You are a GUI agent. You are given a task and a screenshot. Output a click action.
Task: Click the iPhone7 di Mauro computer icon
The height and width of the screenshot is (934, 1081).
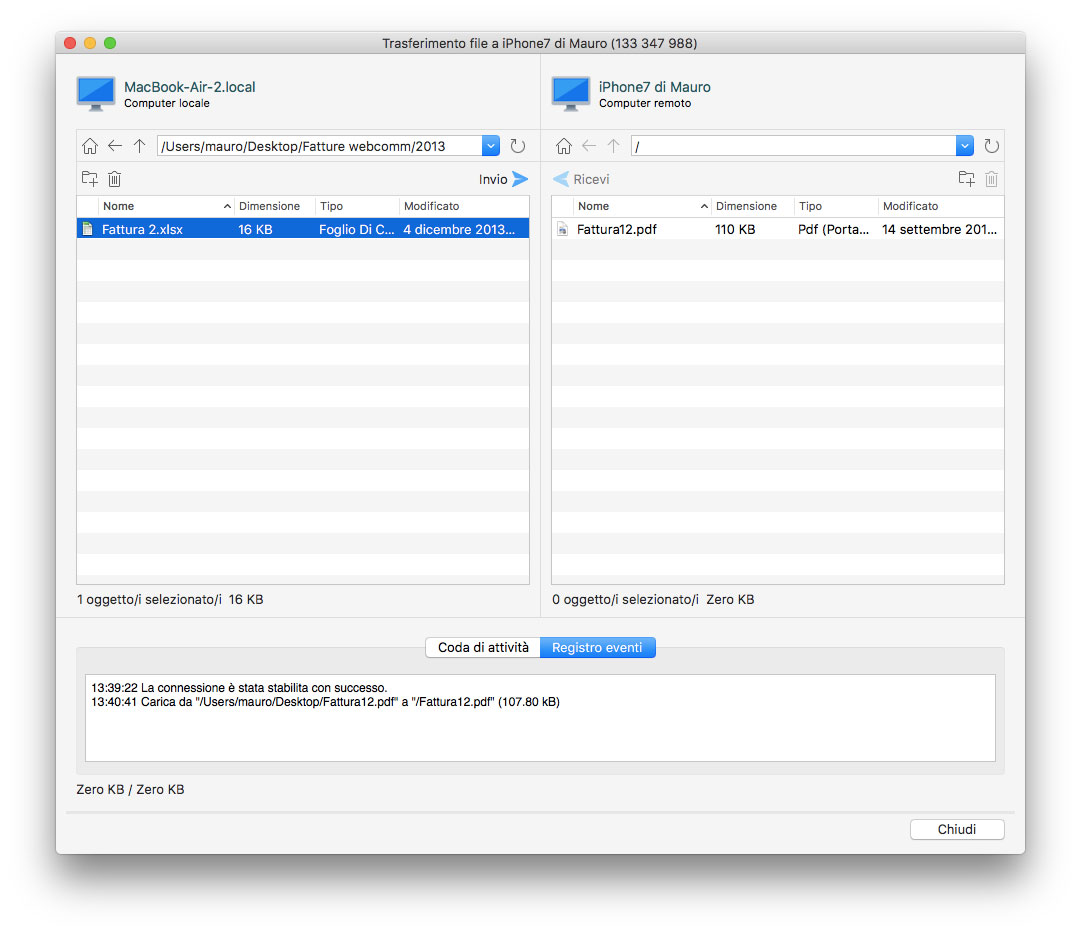pos(571,94)
